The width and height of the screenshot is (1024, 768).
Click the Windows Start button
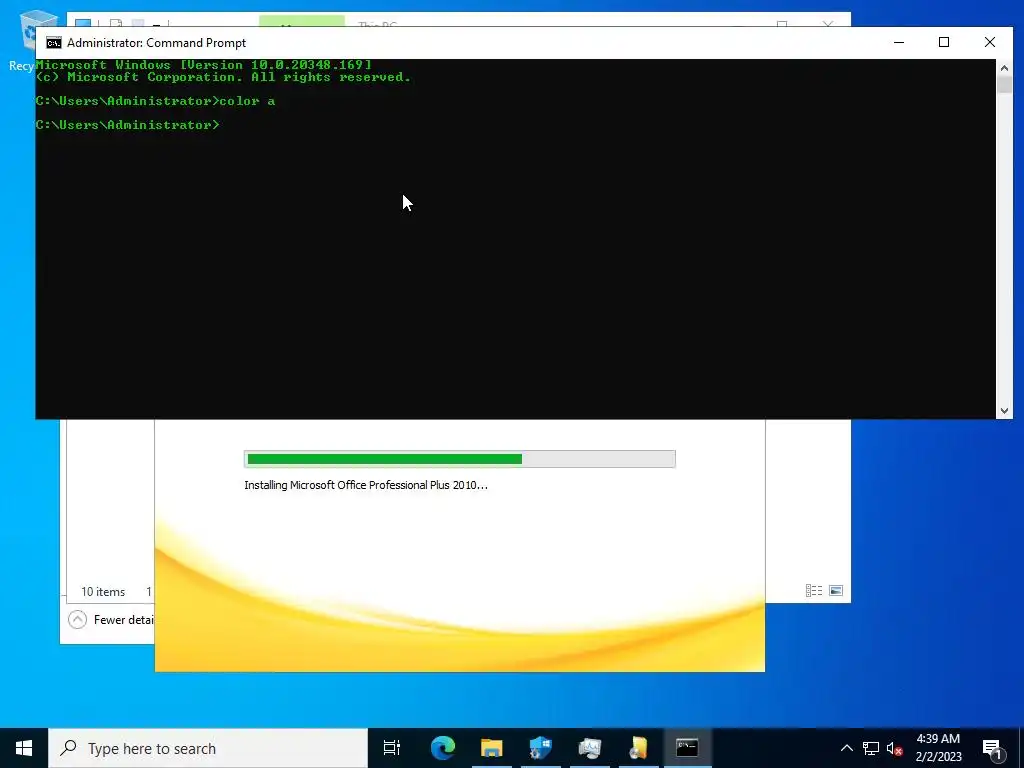(24, 748)
